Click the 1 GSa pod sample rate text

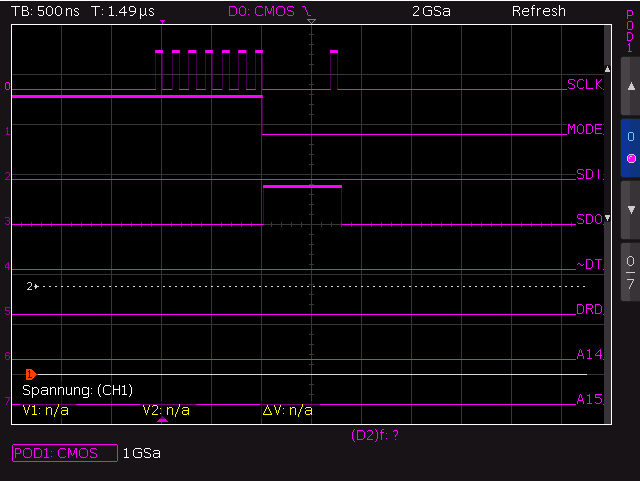[x=142, y=453]
